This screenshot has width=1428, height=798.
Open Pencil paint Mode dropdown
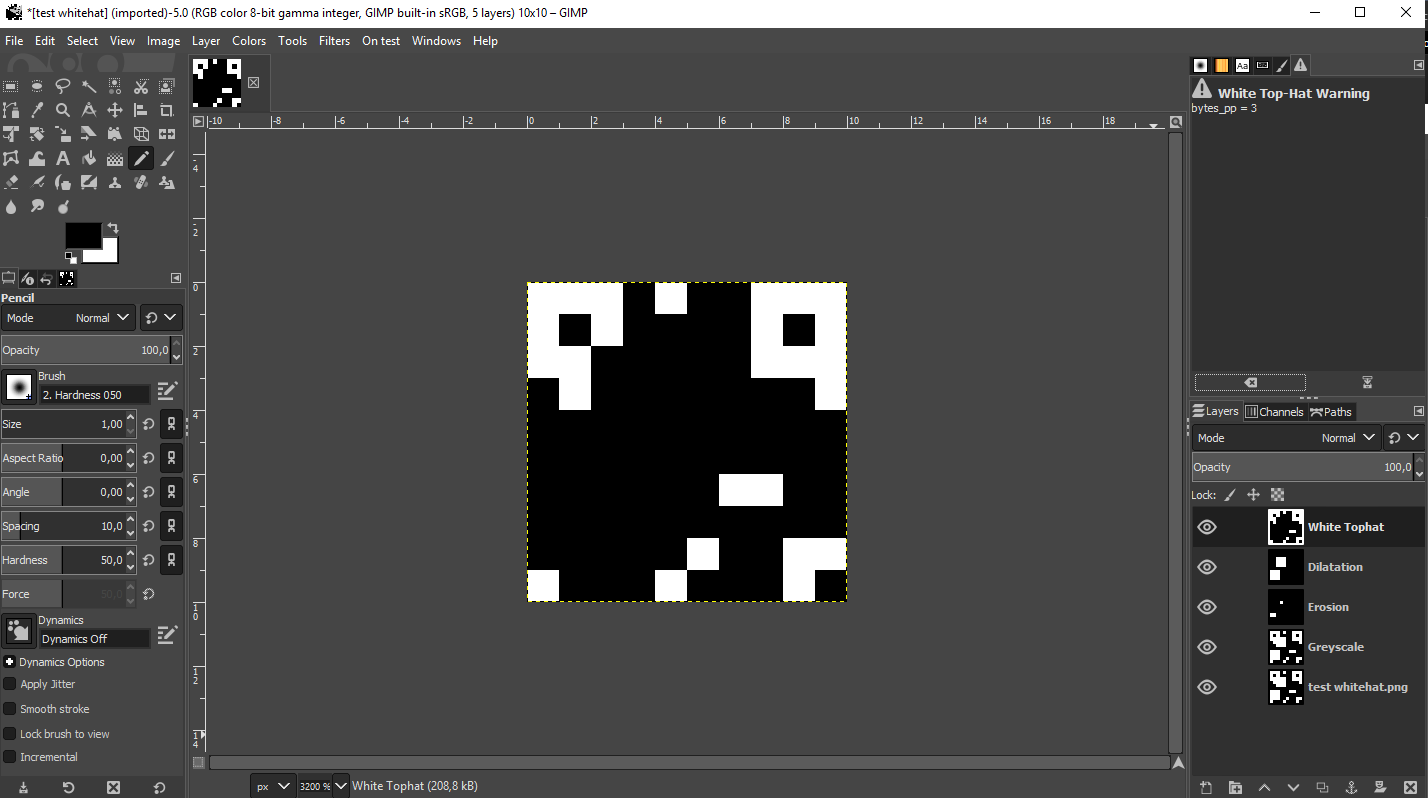[68, 318]
